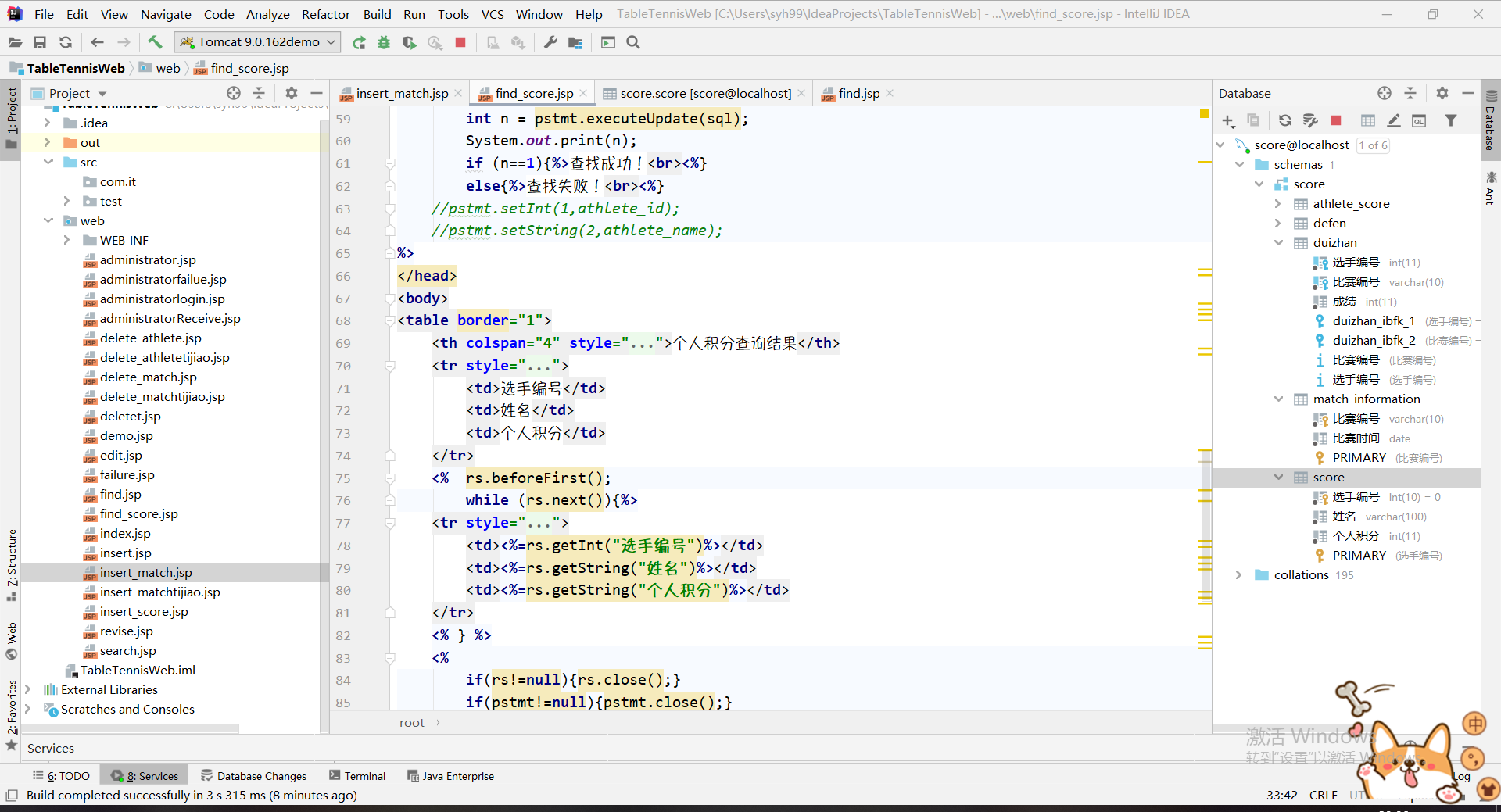The width and height of the screenshot is (1501, 812).
Task: Switch to score.score [score@localhost] tab
Action: [705, 93]
